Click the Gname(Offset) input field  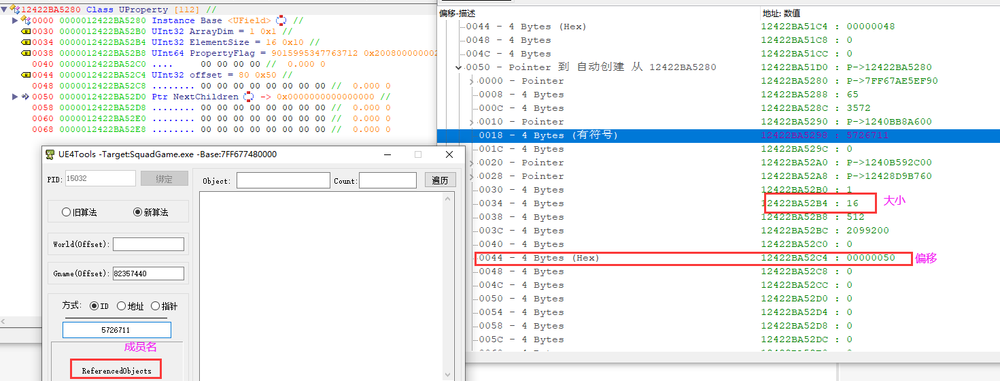tap(148, 273)
